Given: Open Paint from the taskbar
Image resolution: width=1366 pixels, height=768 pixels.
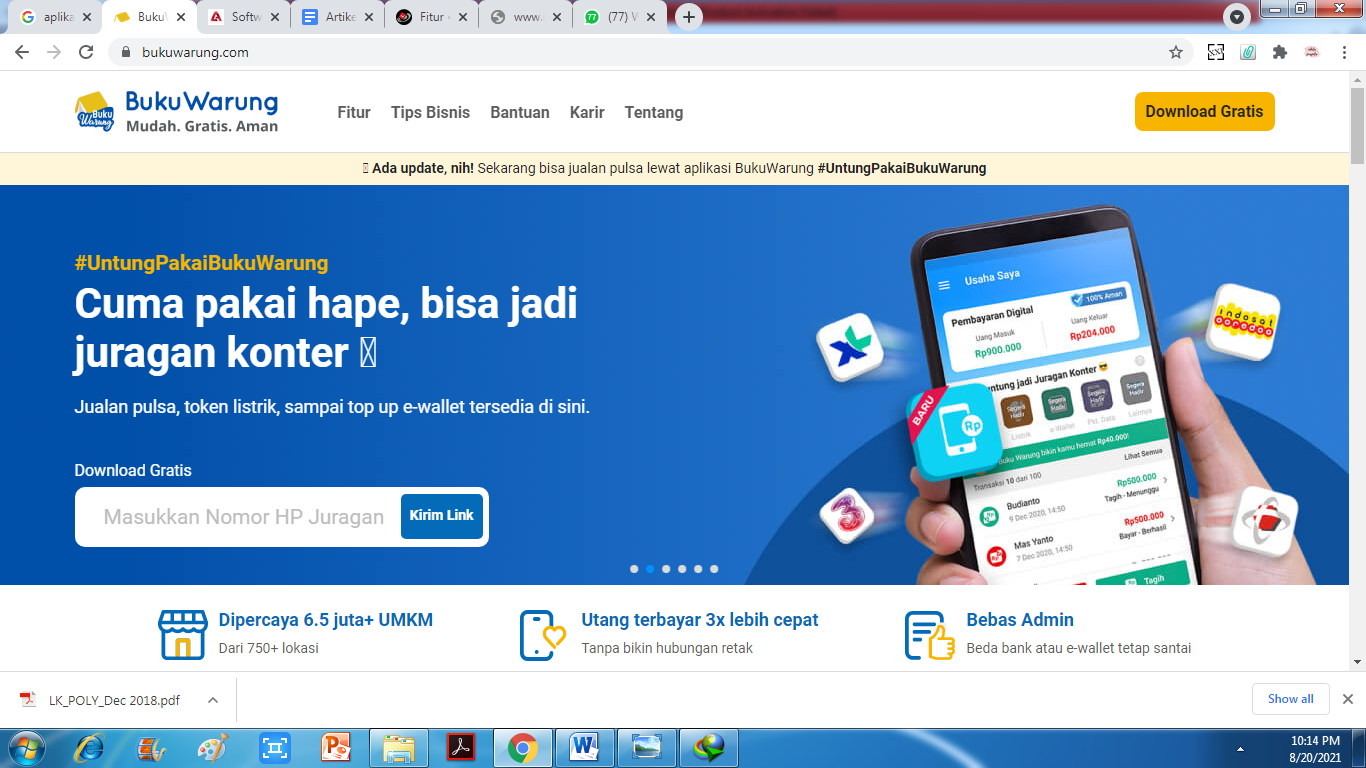Looking at the screenshot, I should (x=212, y=748).
